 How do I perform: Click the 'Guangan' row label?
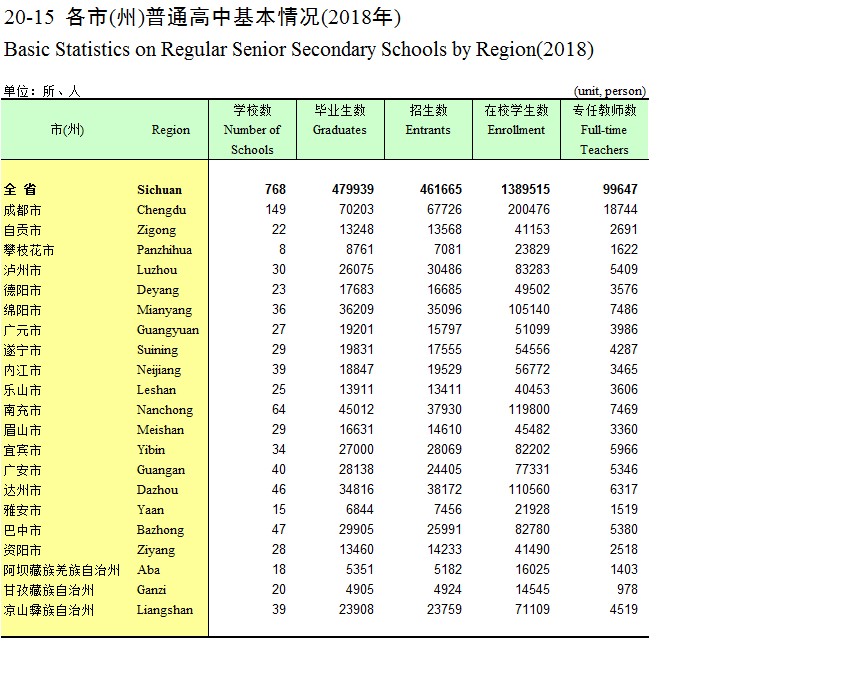click(x=161, y=470)
